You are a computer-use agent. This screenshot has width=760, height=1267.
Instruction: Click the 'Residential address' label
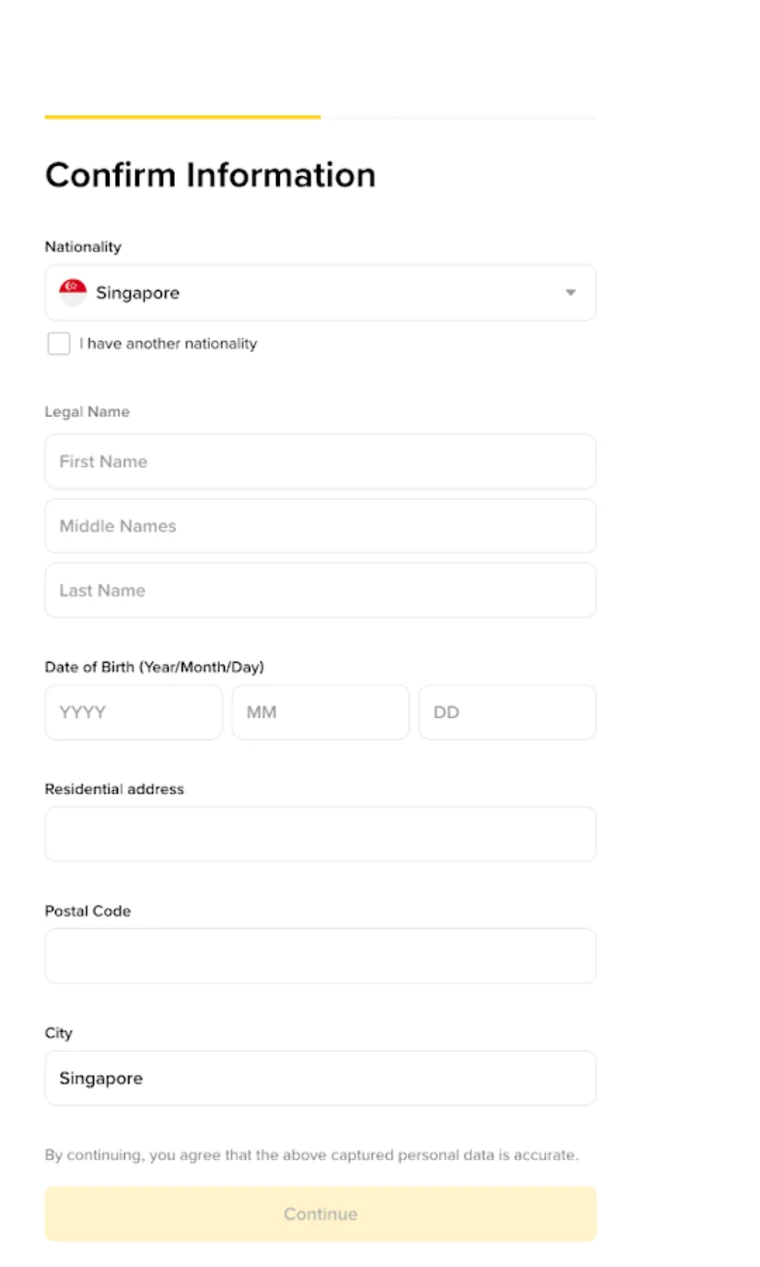114,789
